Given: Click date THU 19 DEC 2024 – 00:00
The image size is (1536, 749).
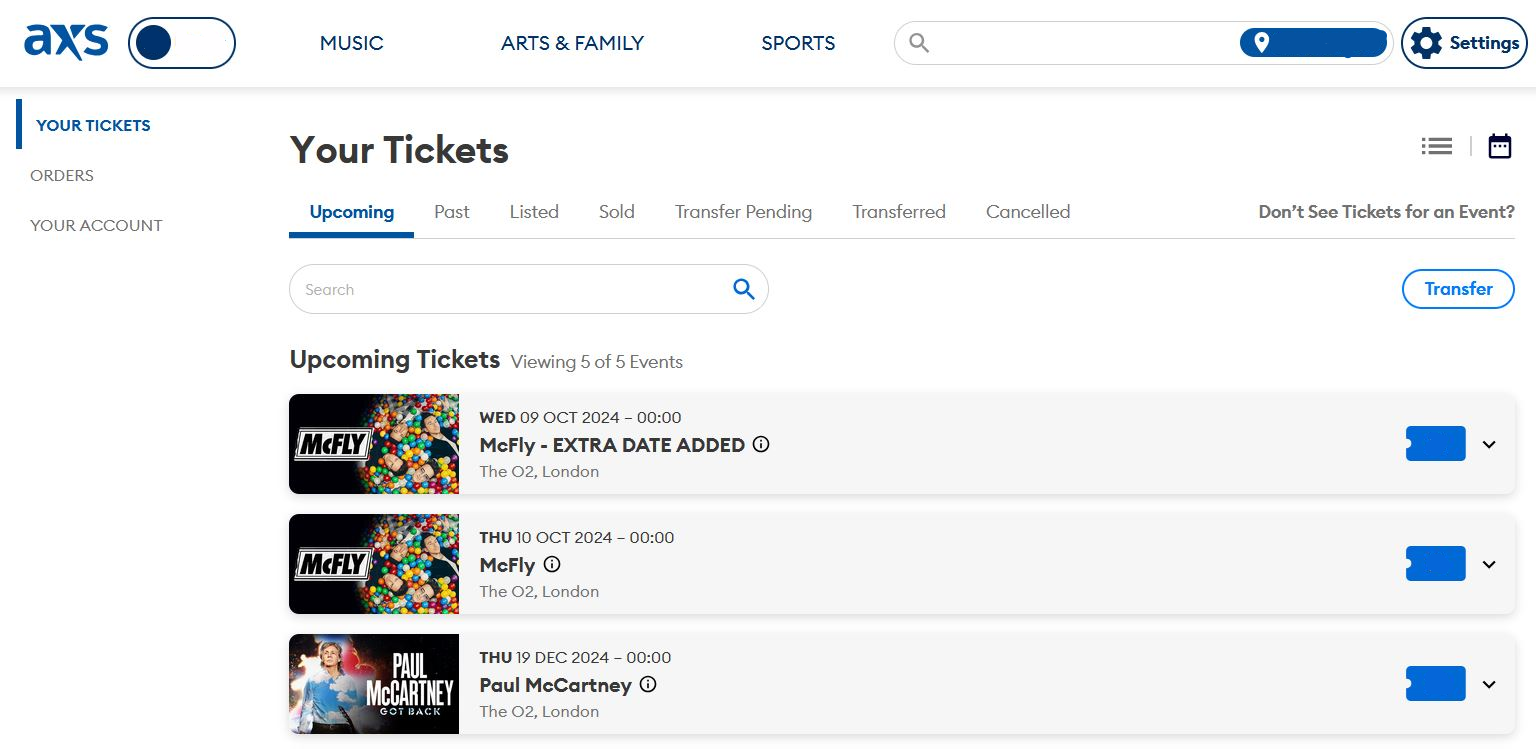Looking at the screenshot, I should pyautogui.click(x=575, y=657).
